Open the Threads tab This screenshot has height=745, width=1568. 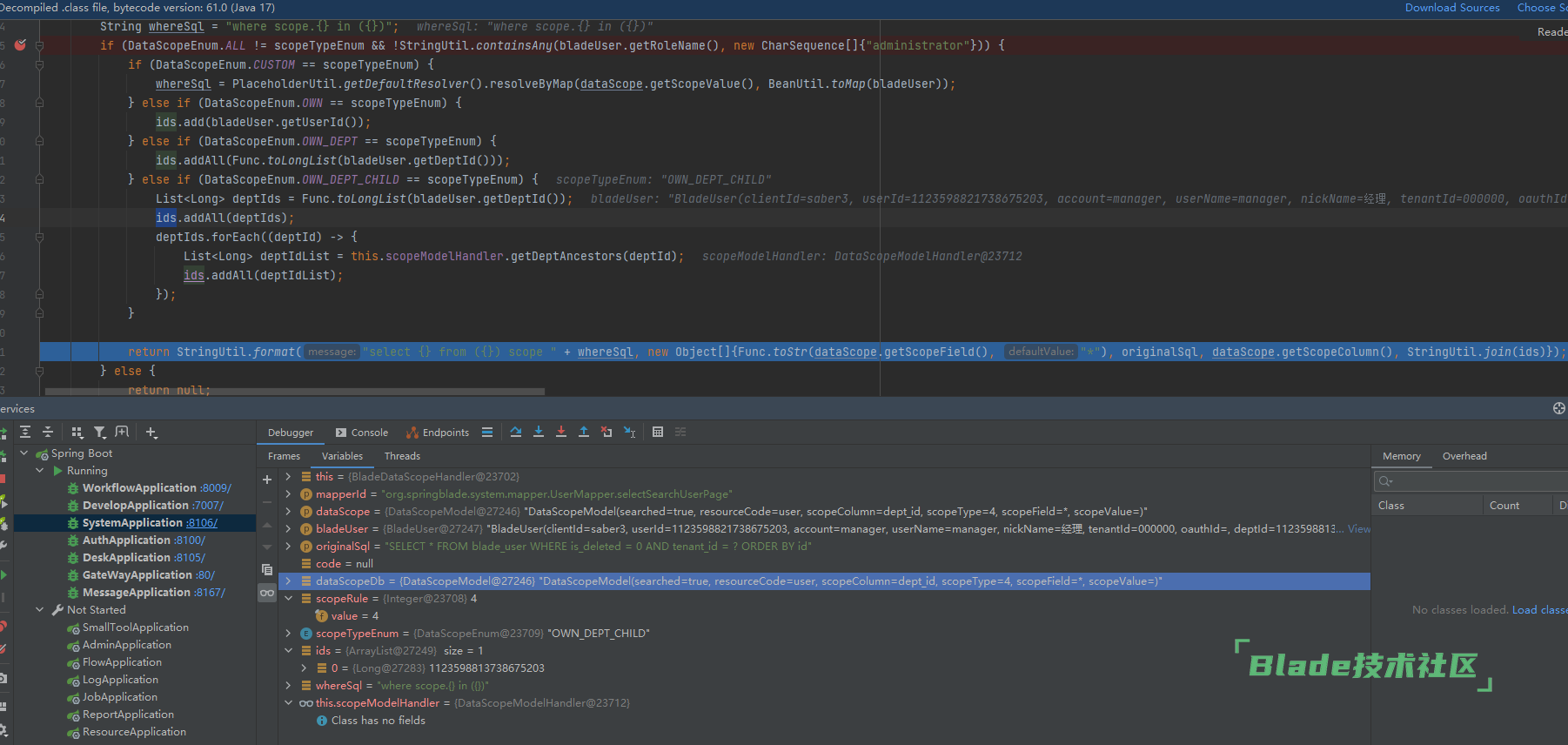click(402, 456)
